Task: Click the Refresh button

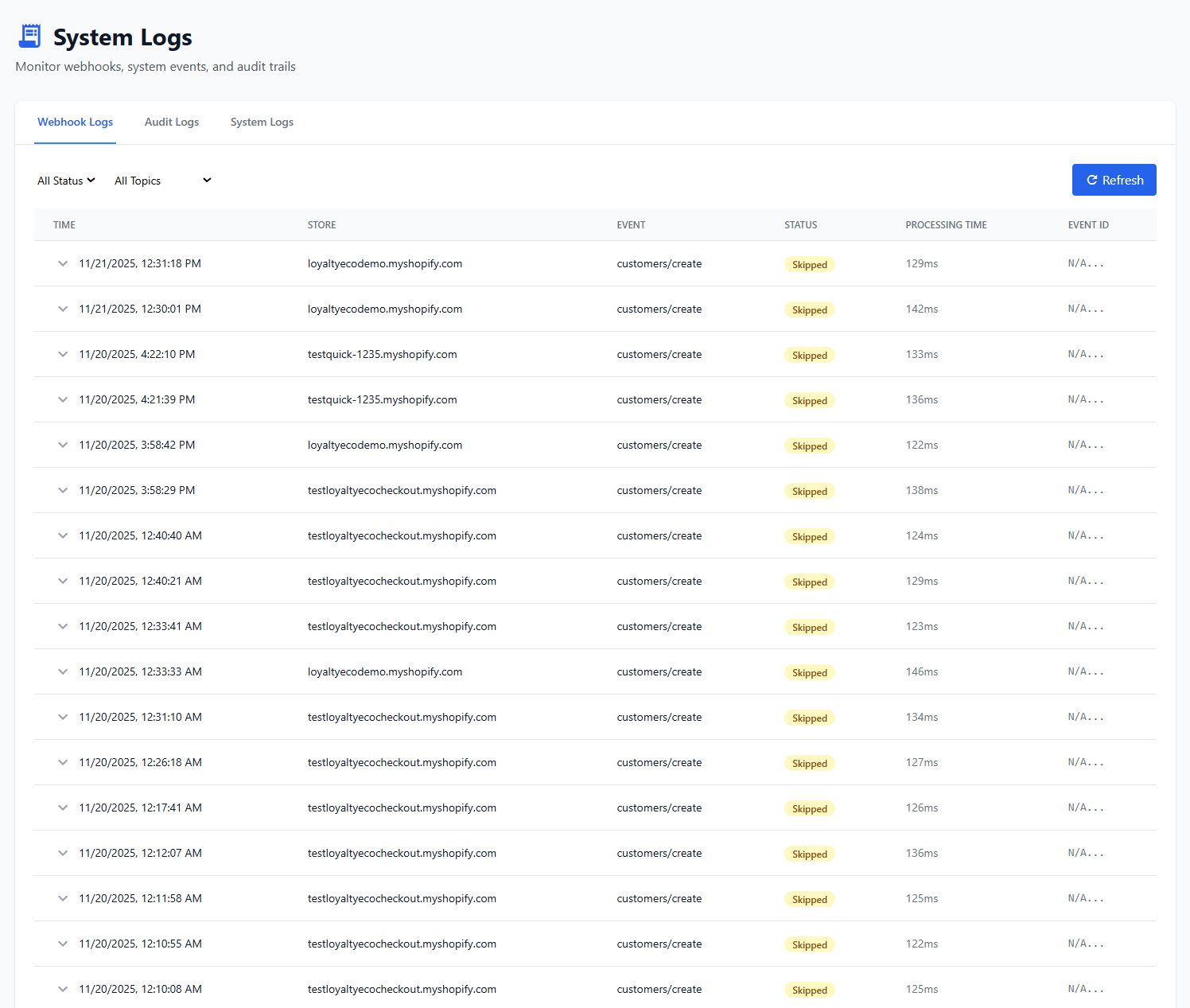Action: (1114, 180)
